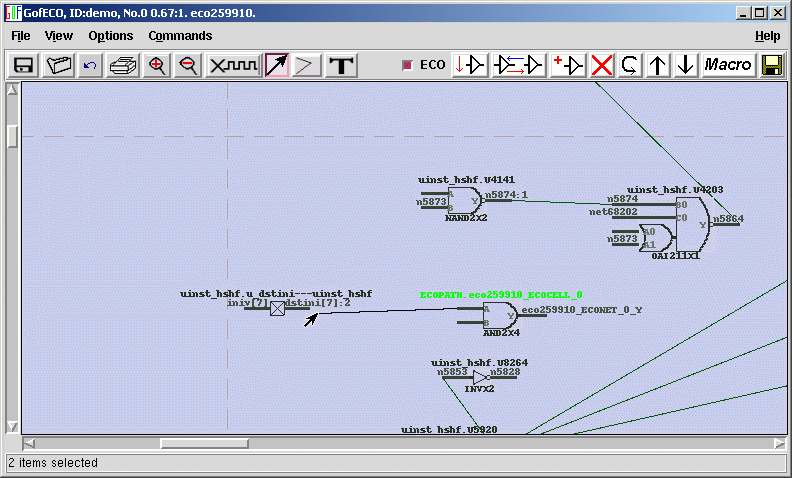Click the insert gate icon with red arrow

point(471,65)
